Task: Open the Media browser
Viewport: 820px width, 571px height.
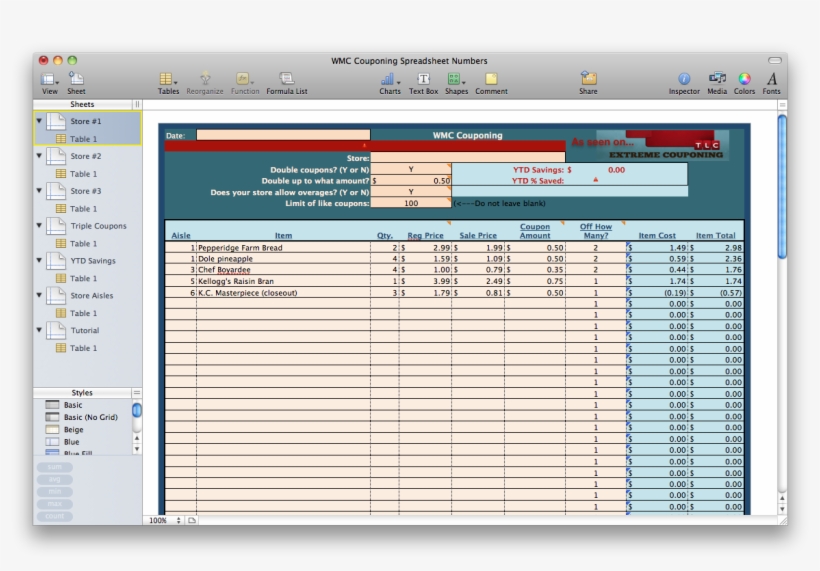Action: coord(717,83)
